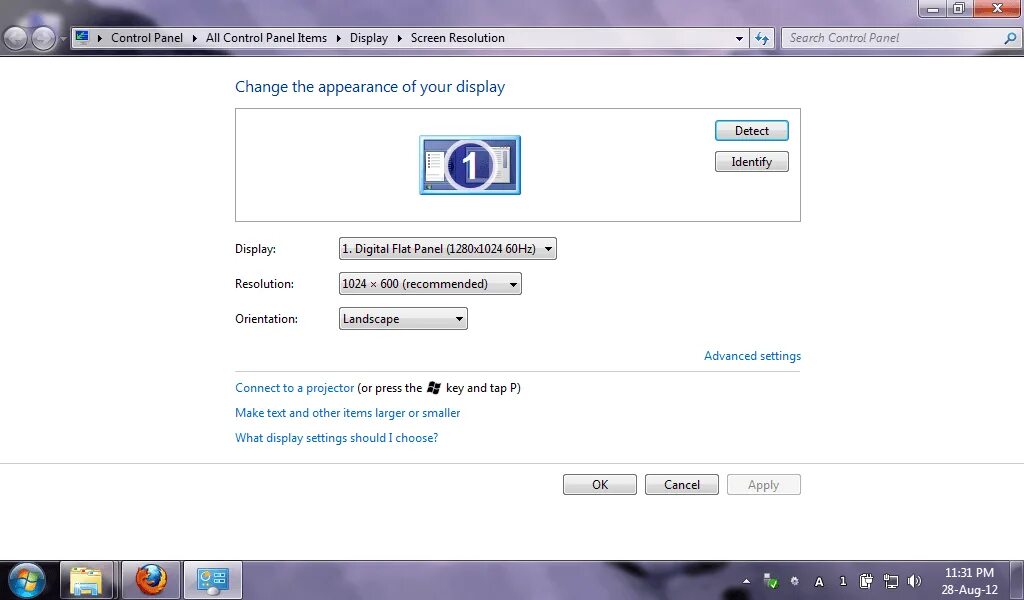Open the Display dropdown
The height and width of the screenshot is (600, 1024).
click(x=447, y=249)
